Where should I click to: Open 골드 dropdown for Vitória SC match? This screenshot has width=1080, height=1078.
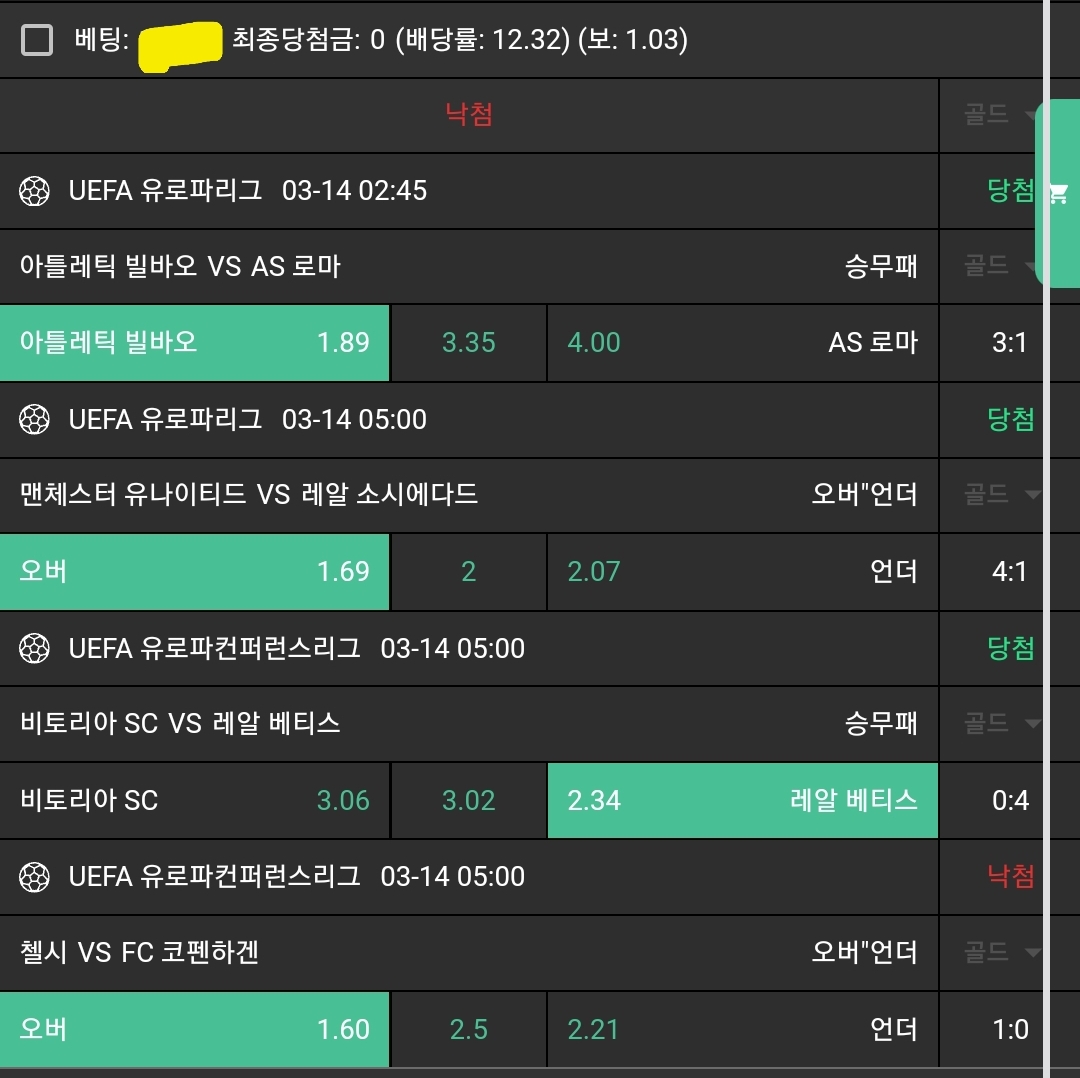1000,723
